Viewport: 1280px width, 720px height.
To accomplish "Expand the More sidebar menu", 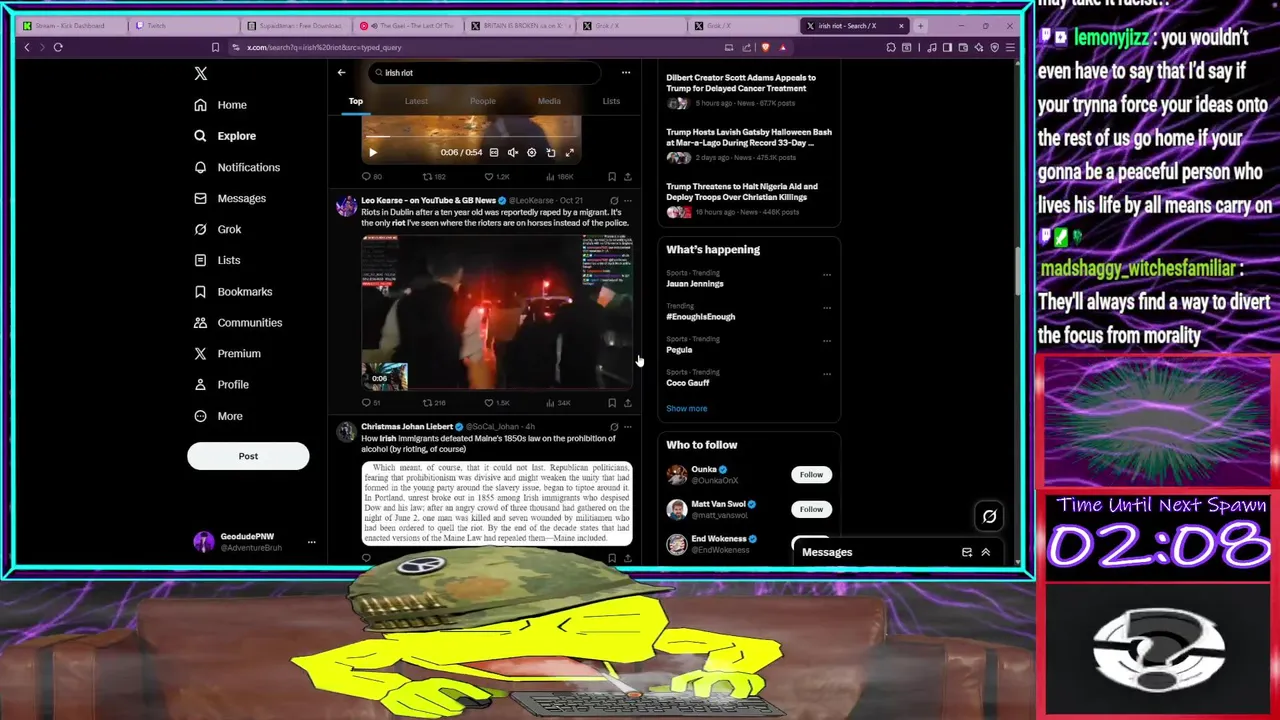I will 219,416.
